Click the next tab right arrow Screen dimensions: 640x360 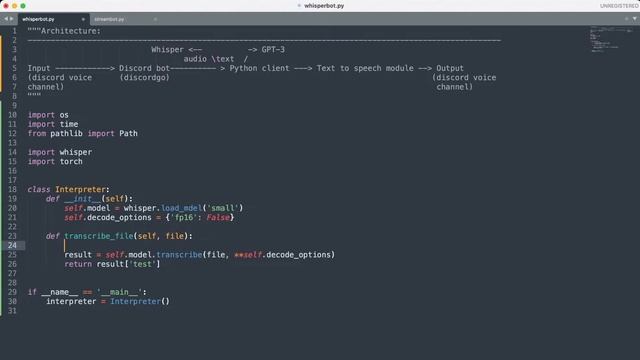(x=11, y=19)
